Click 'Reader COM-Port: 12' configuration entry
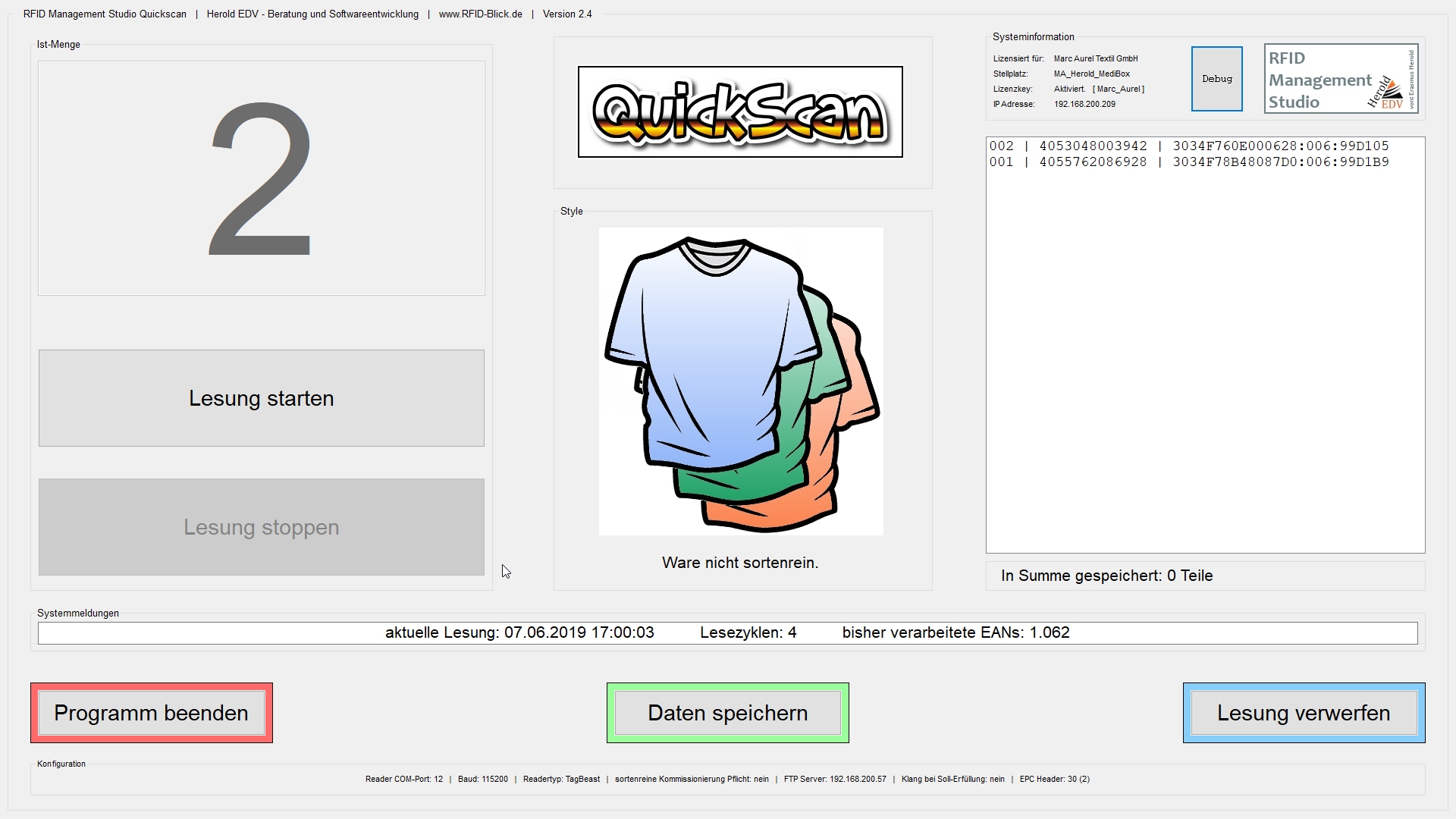The image size is (1456, 819). coord(404,779)
